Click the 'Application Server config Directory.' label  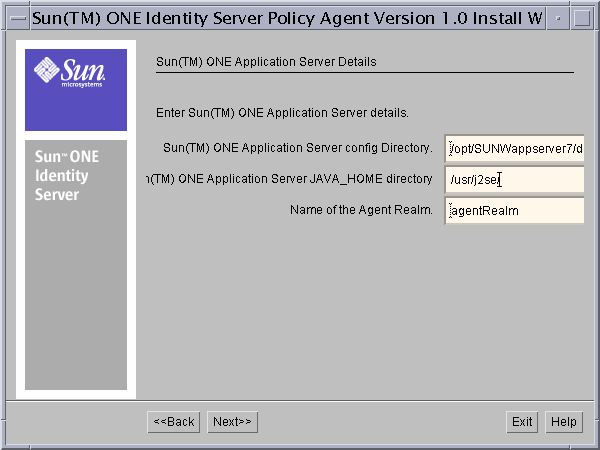[x=298, y=148]
